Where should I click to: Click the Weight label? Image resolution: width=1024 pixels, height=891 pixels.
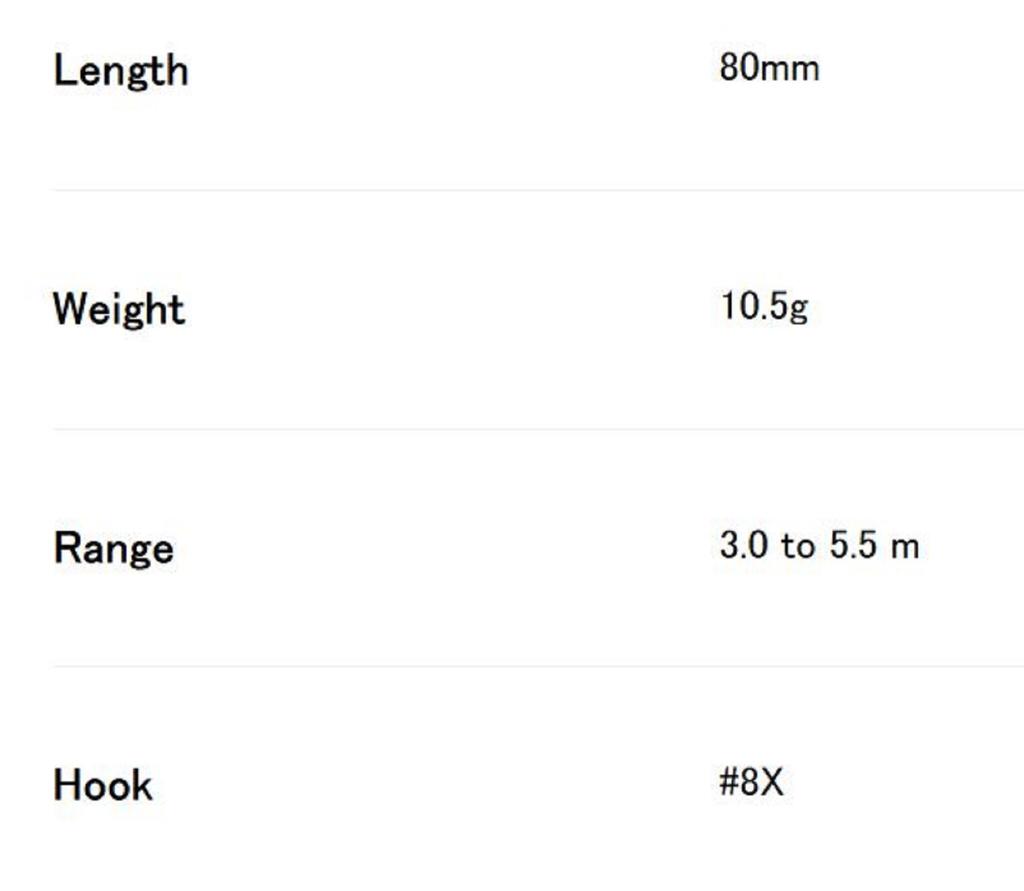coord(118,309)
